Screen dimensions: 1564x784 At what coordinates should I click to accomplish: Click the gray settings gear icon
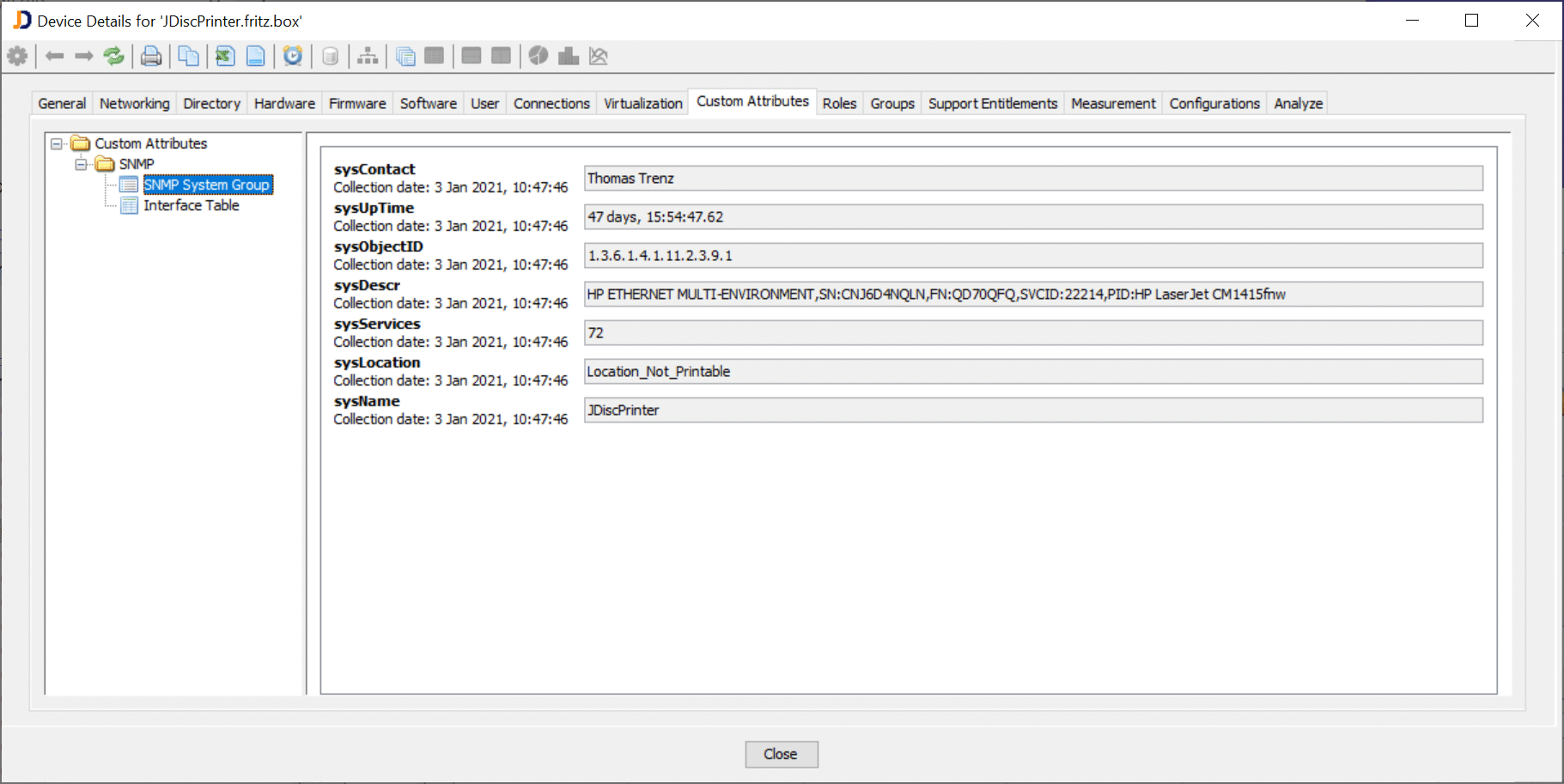17,57
